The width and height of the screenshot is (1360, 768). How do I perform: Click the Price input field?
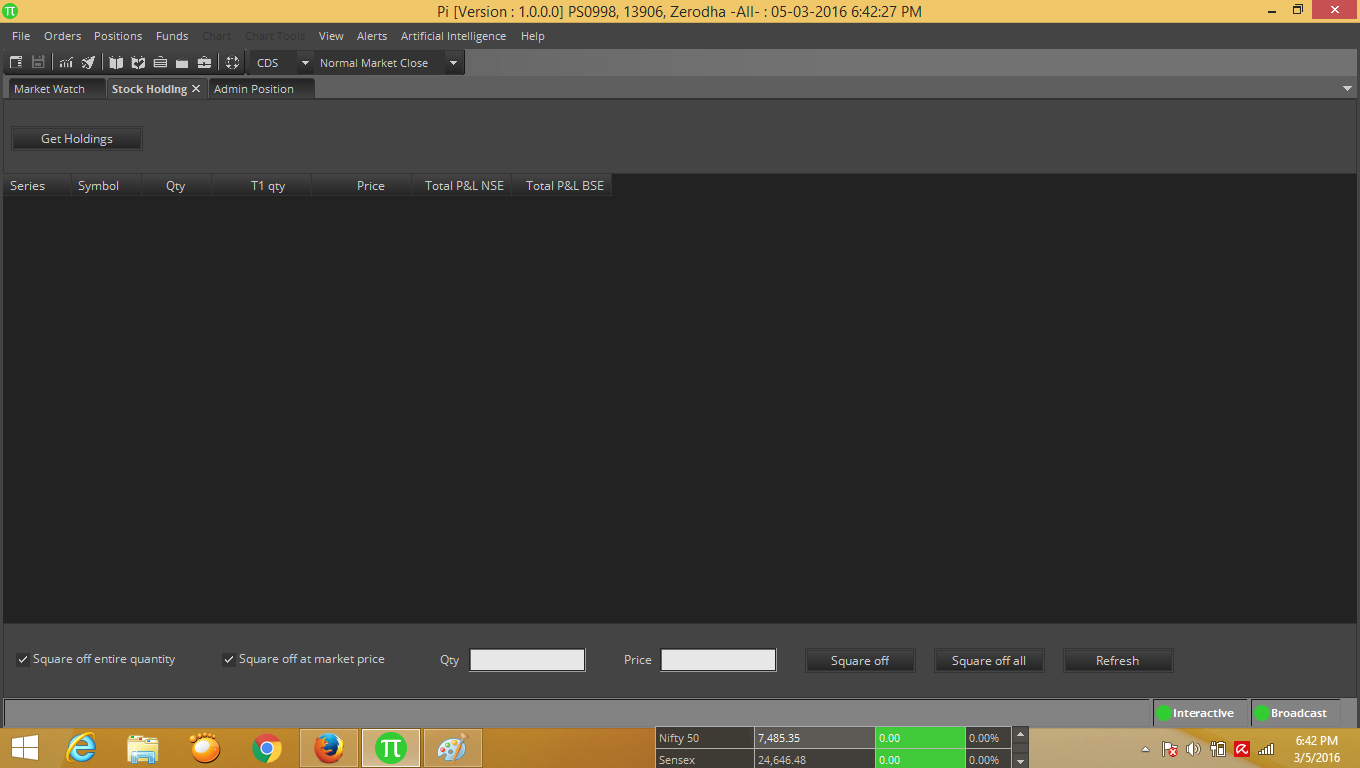(718, 660)
